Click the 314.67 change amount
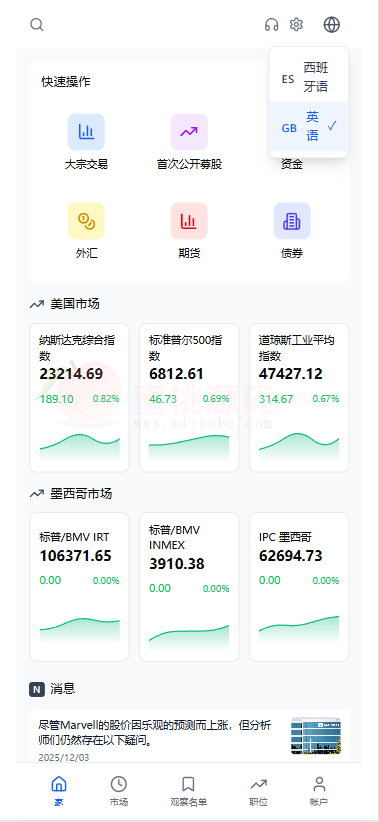This screenshot has width=379, height=822. pos(276,399)
